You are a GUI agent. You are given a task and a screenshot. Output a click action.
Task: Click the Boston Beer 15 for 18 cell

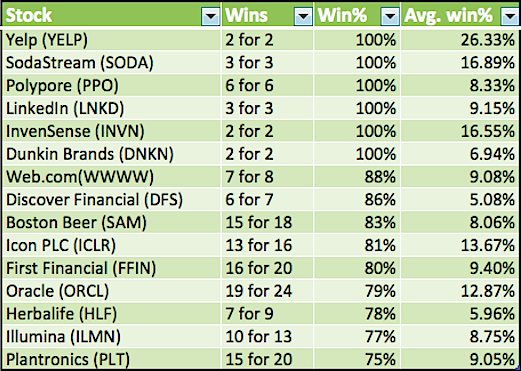(x=268, y=222)
